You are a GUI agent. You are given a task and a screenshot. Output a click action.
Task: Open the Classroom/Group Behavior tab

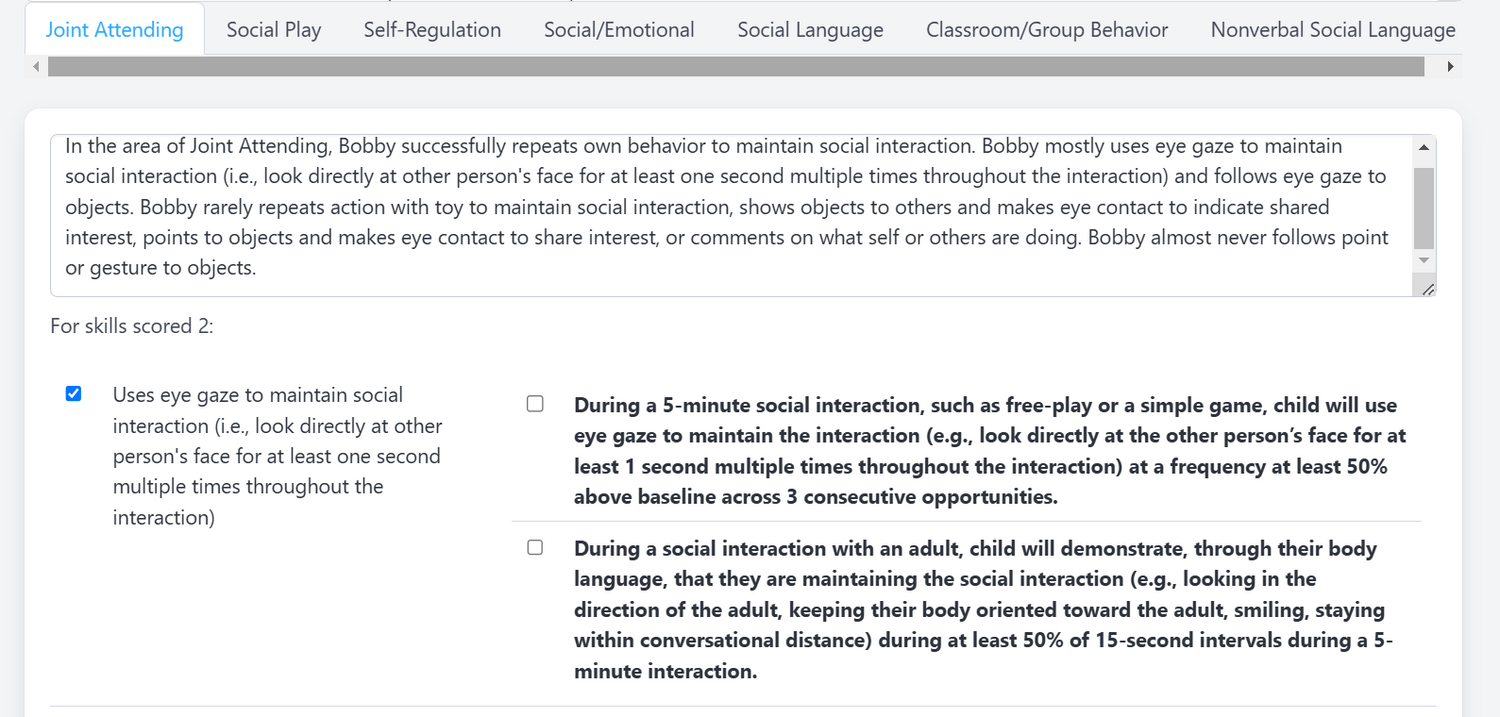pyautogui.click(x=1047, y=30)
